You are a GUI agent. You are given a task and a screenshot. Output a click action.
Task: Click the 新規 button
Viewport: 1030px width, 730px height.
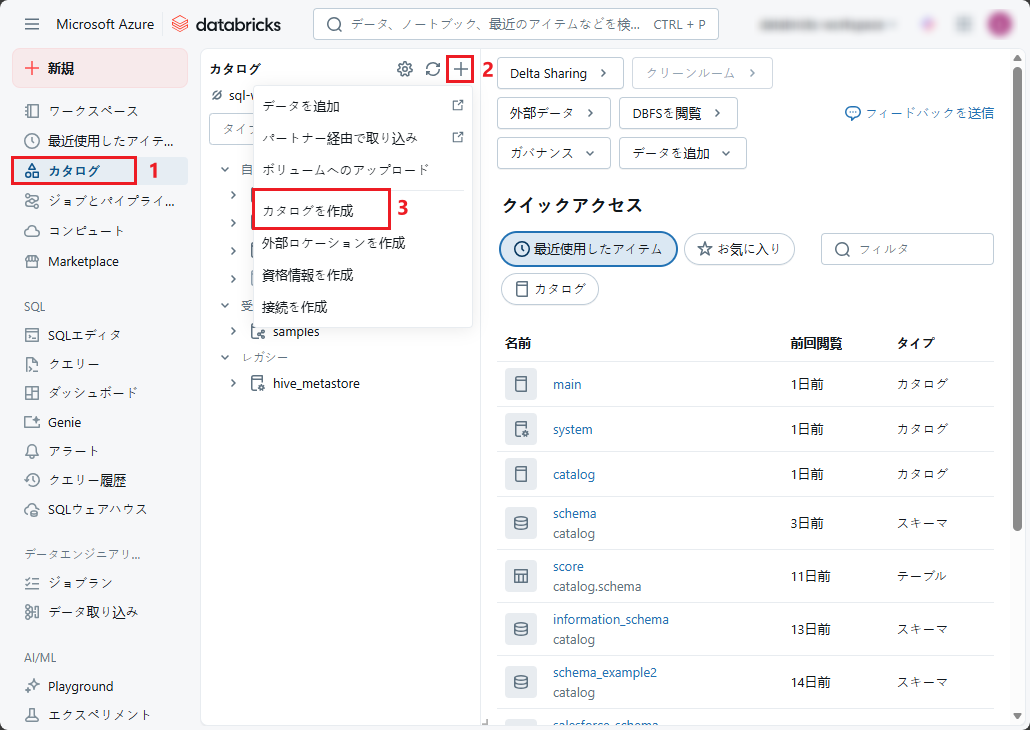point(100,68)
